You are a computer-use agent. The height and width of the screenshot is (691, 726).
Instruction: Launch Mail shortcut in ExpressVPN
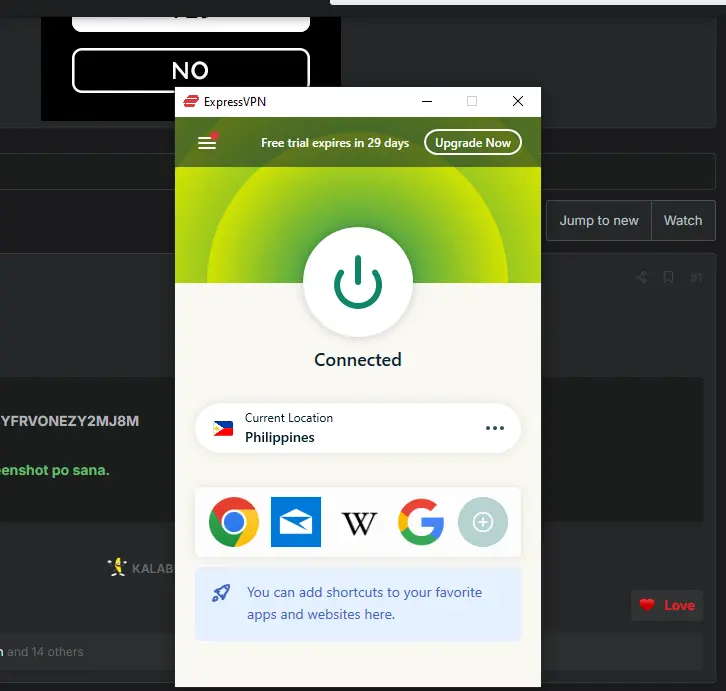[296, 522]
